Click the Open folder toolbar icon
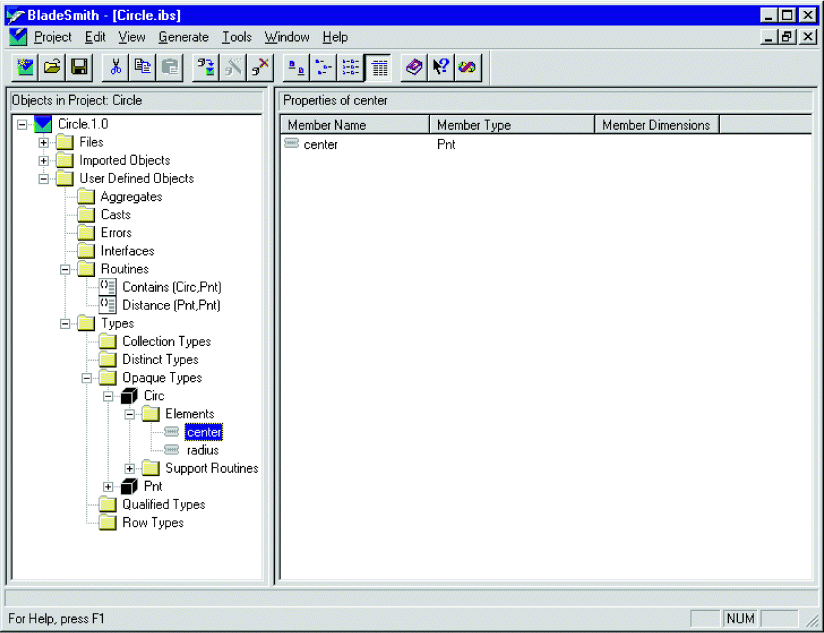Image resolution: width=824 pixels, height=633 pixels. pyautogui.click(x=52, y=67)
